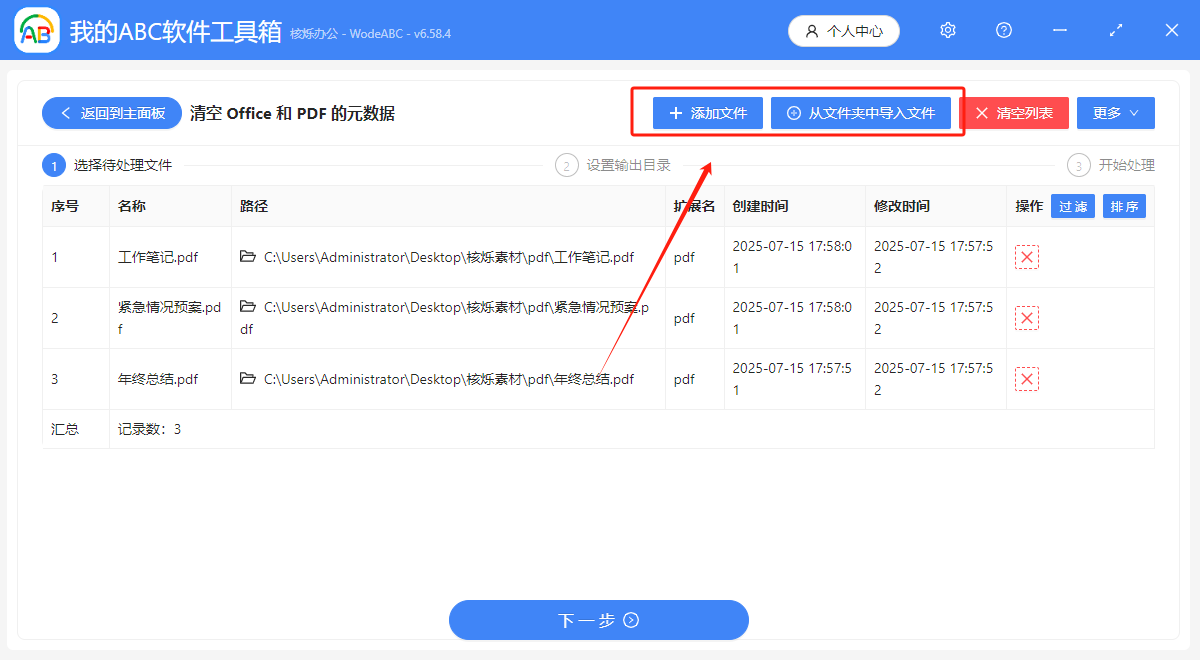
Task: Close the app window with X
Action: [1172, 31]
